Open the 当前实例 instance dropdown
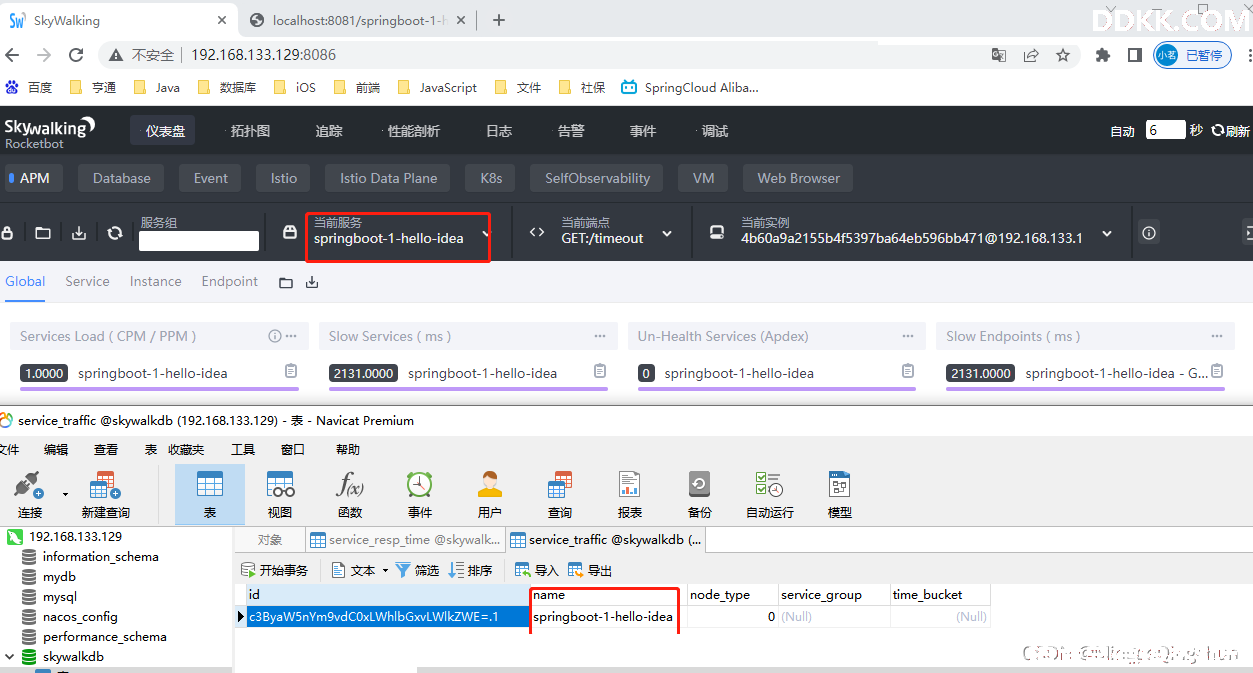This screenshot has height=673, width=1253. [910, 232]
